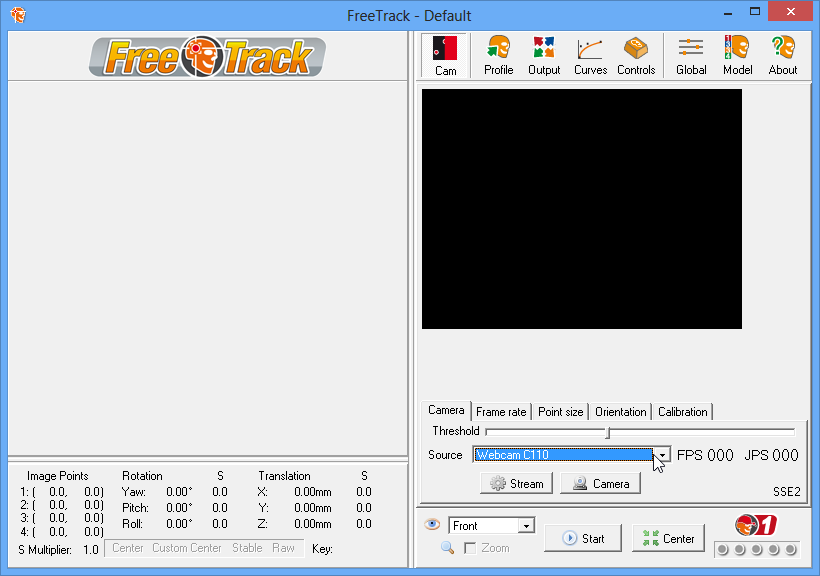Open the Controls settings
This screenshot has width=820, height=576.
coord(636,56)
